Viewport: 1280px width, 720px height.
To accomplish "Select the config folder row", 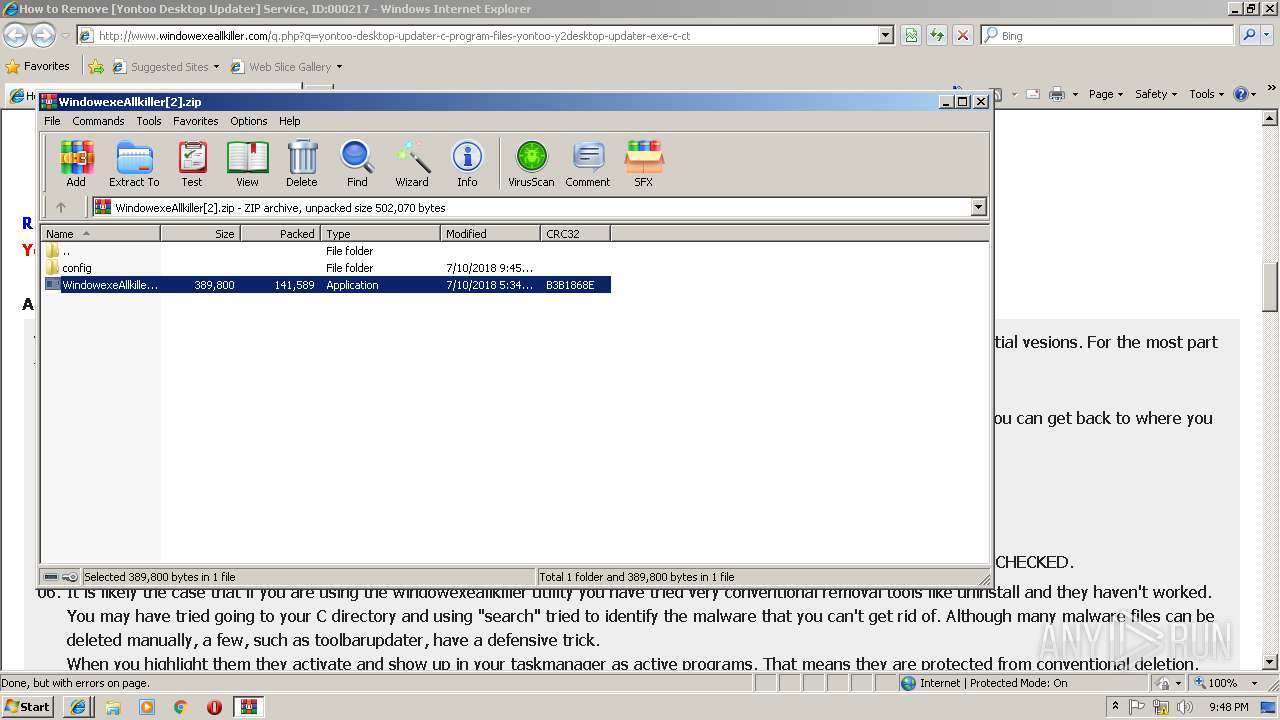I will click(x=326, y=268).
